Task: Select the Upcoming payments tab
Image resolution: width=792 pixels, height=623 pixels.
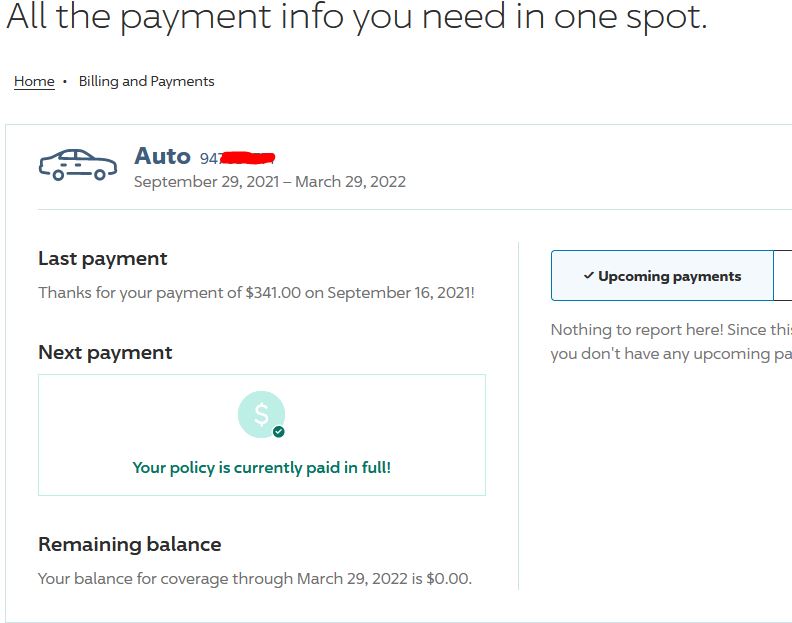Action: [662, 275]
